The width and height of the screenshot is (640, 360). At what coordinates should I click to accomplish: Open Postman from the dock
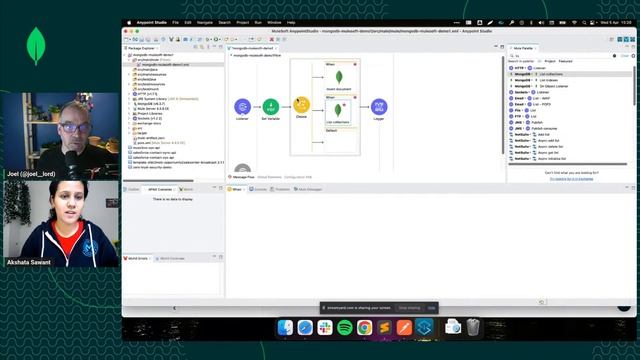pyautogui.click(x=404, y=327)
